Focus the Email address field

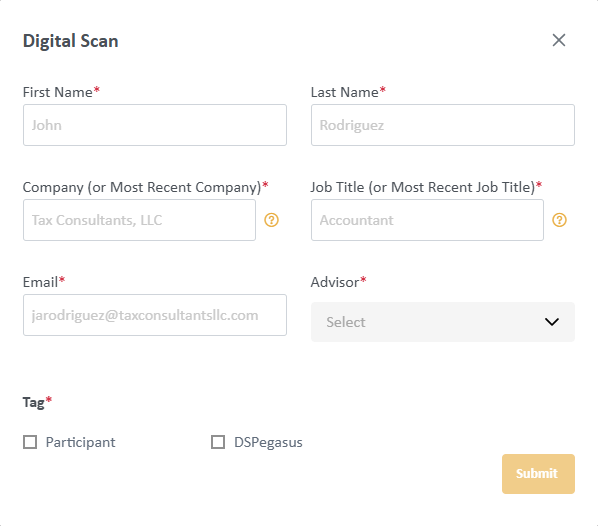tap(155, 315)
